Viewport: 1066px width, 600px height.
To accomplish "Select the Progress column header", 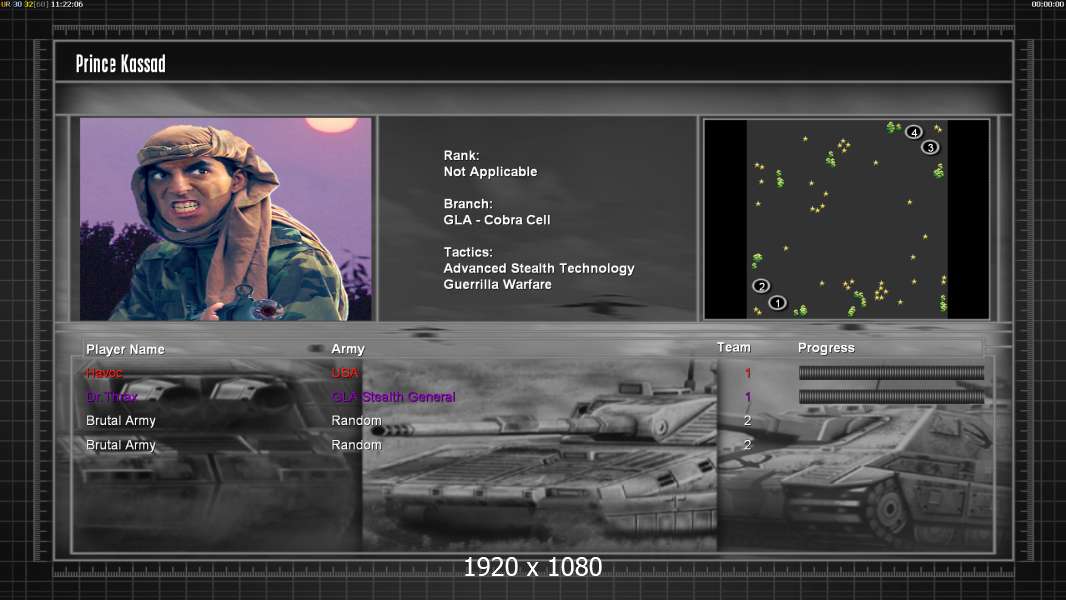I will (826, 348).
